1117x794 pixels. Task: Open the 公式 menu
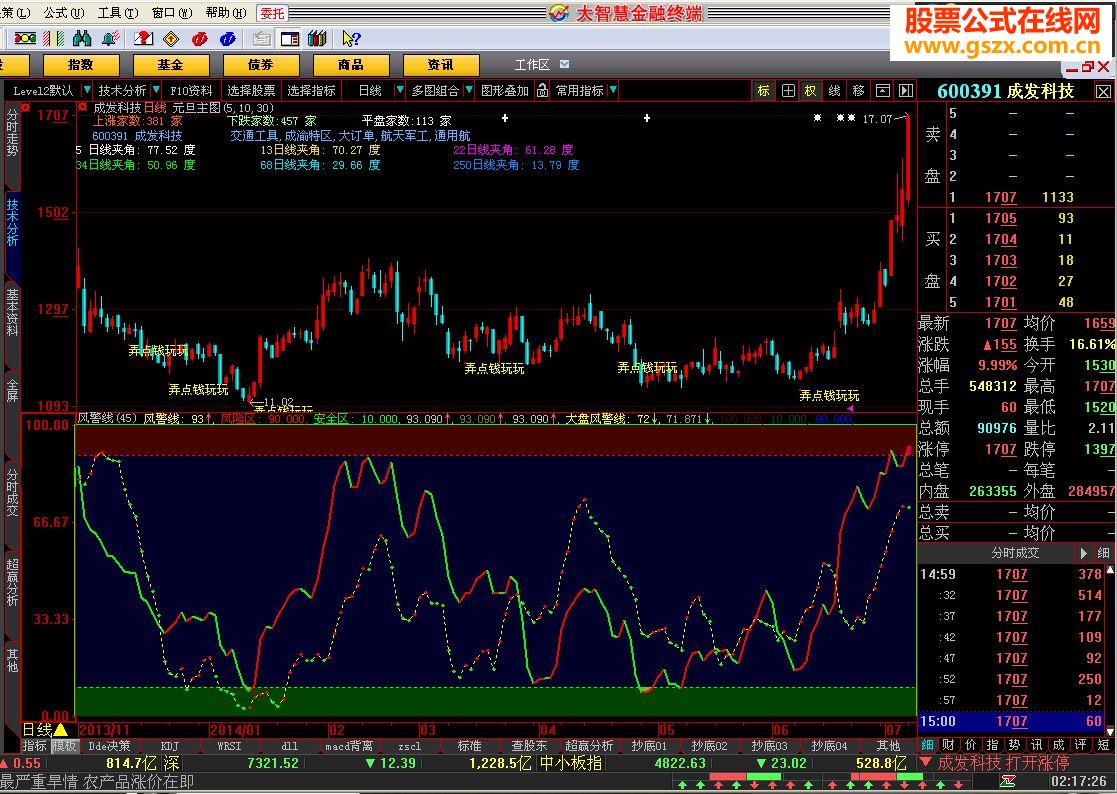(63, 13)
